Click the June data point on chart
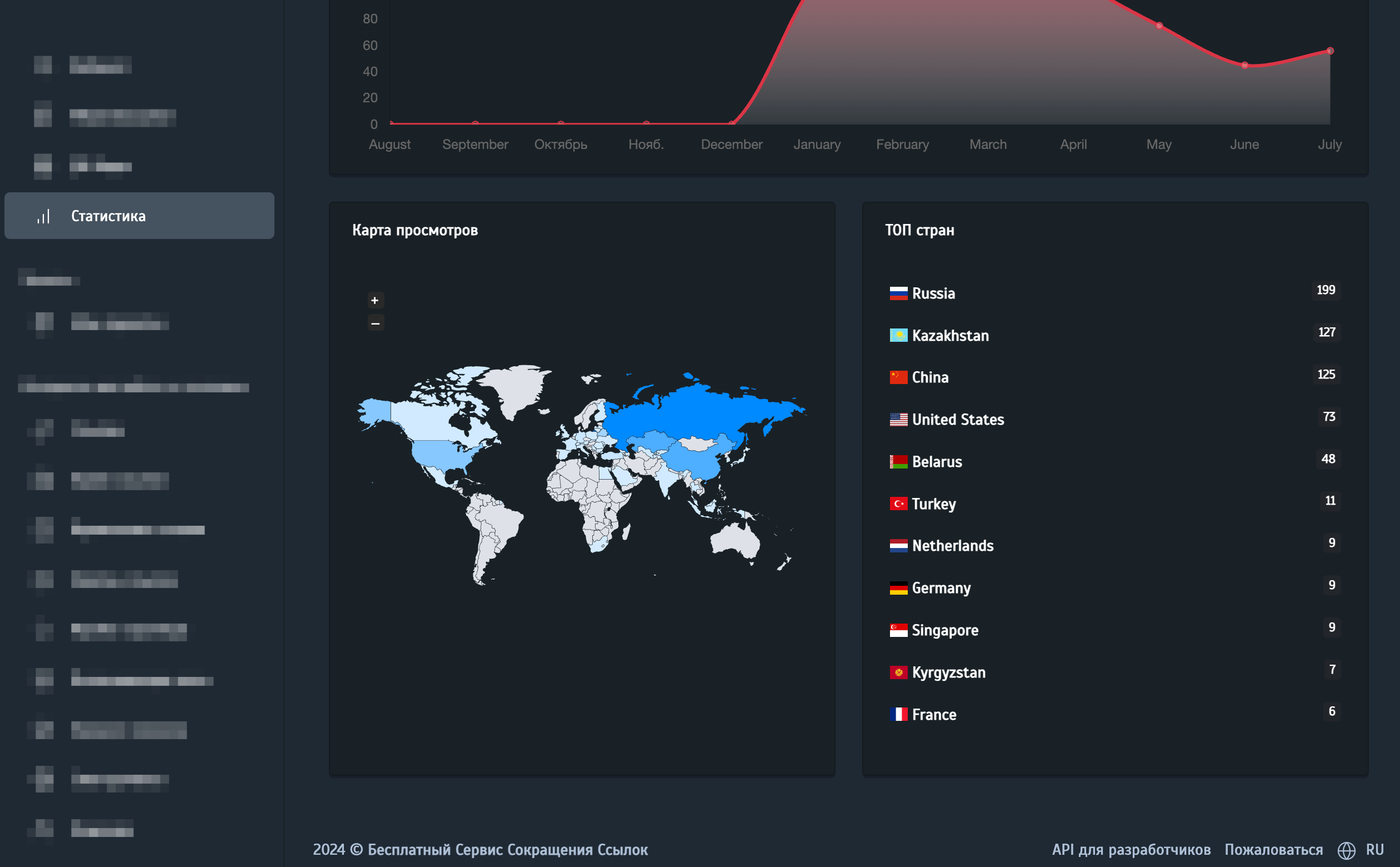 coord(1244,66)
